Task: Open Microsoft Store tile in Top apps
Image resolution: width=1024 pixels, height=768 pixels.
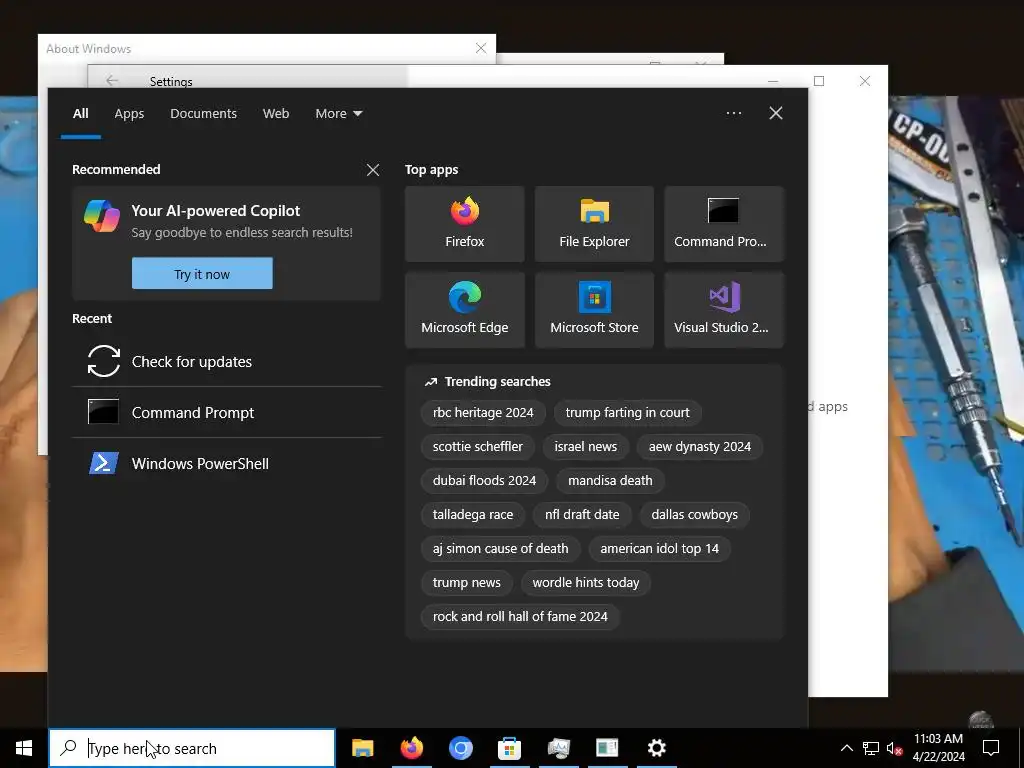Action: [x=594, y=310]
